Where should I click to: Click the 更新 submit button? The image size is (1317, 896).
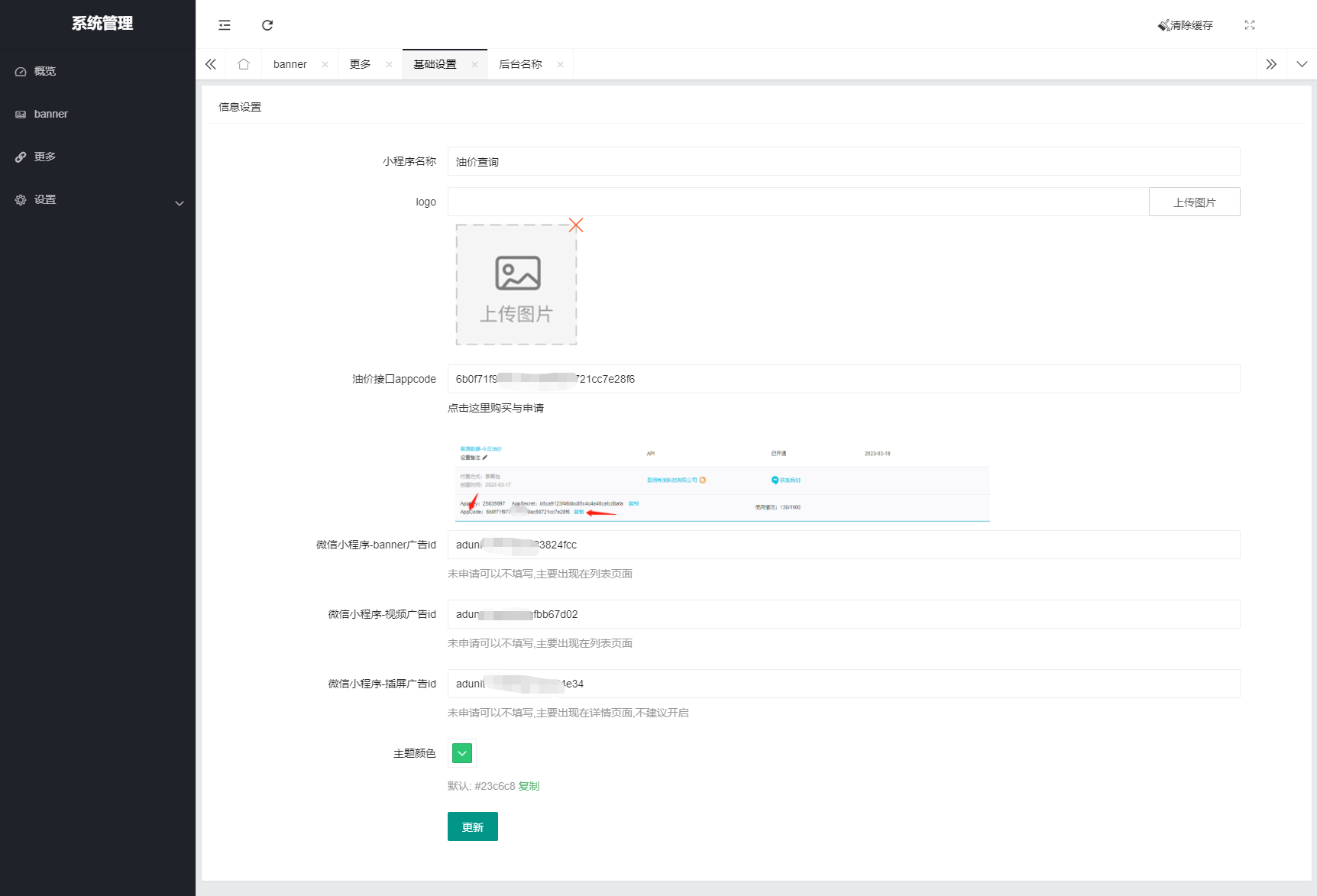click(x=473, y=826)
